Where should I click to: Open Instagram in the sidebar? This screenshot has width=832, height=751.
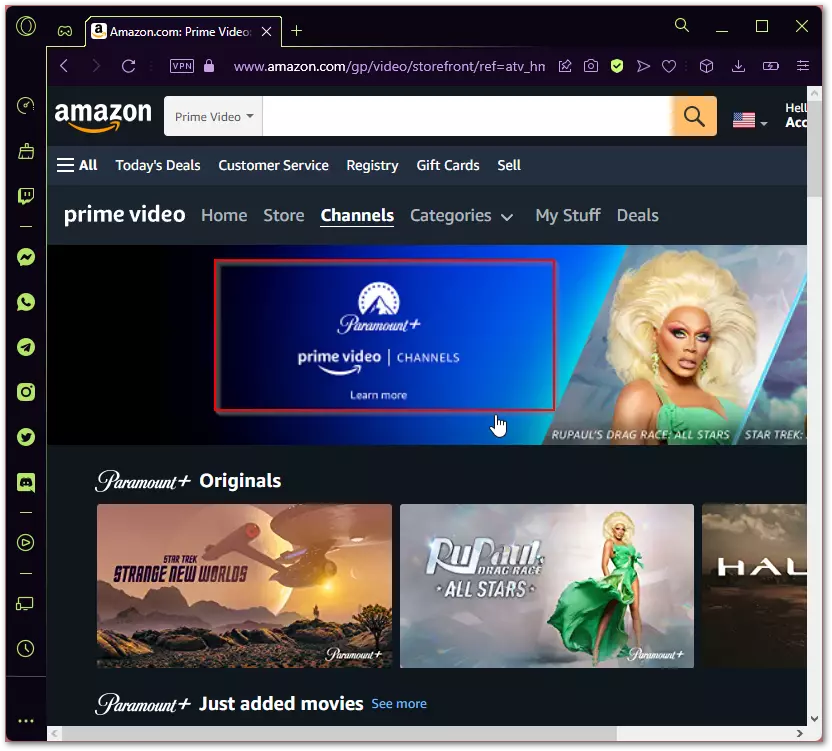[26, 392]
